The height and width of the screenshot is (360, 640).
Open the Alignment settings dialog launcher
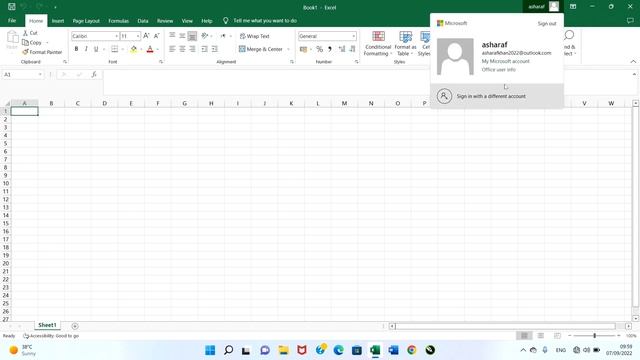tap(292, 62)
